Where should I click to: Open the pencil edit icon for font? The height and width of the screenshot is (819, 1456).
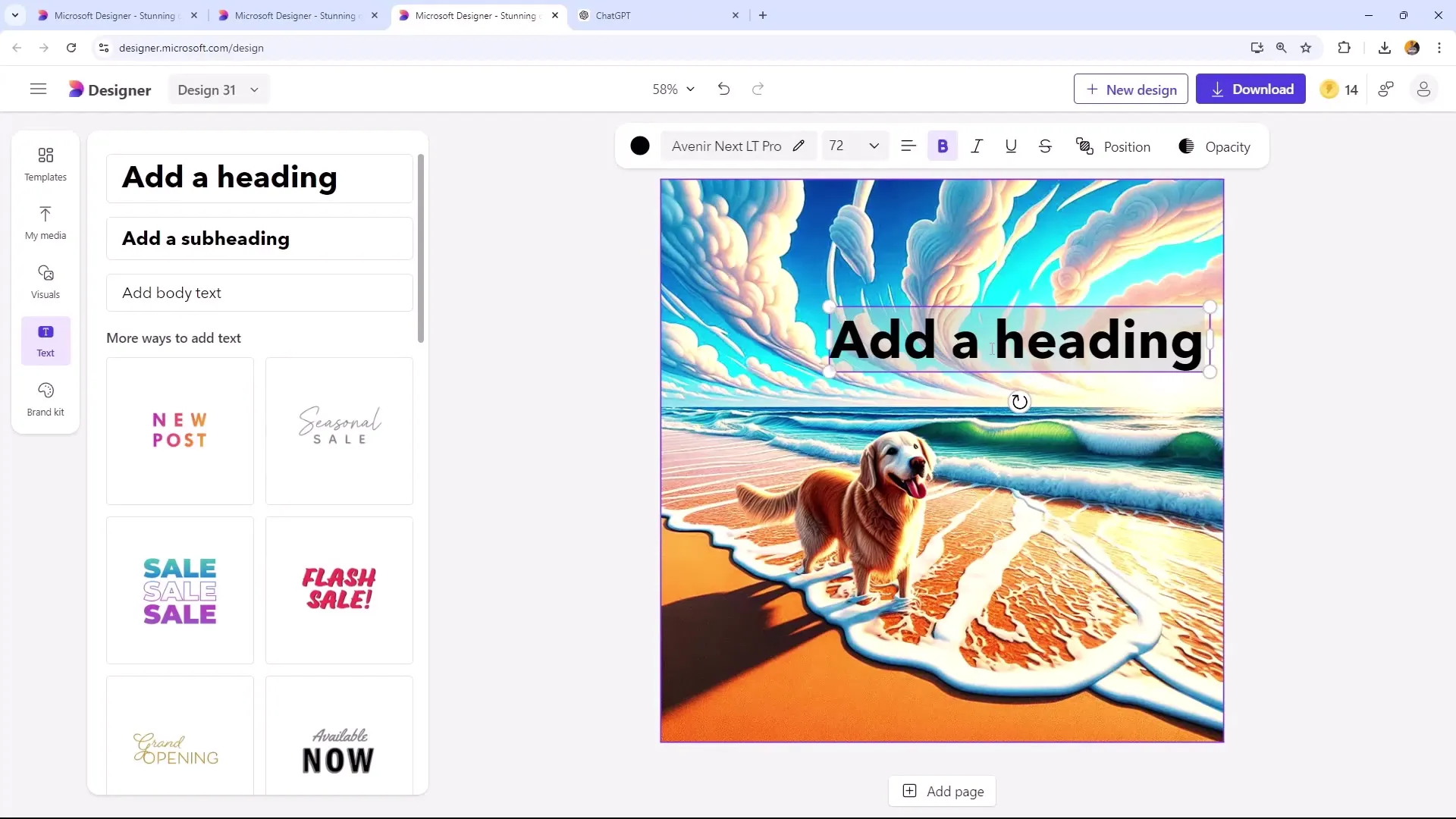point(799,146)
